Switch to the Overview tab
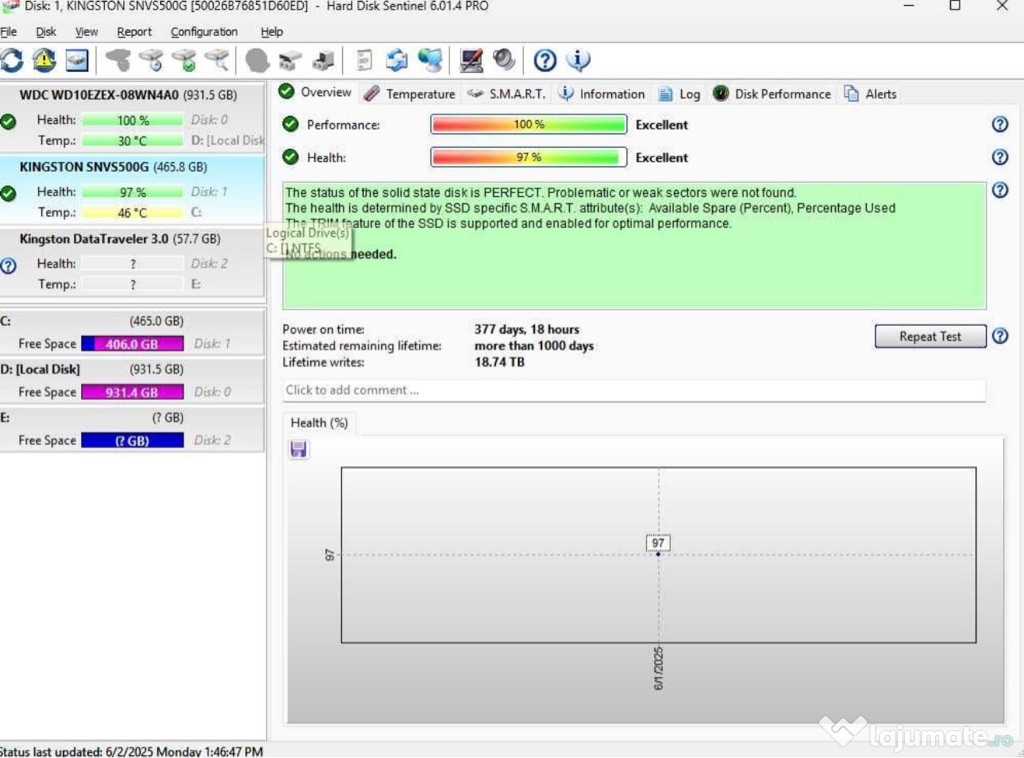The width and height of the screenshot is (1024, 758). pyautogui.click(x=315, y=93)
